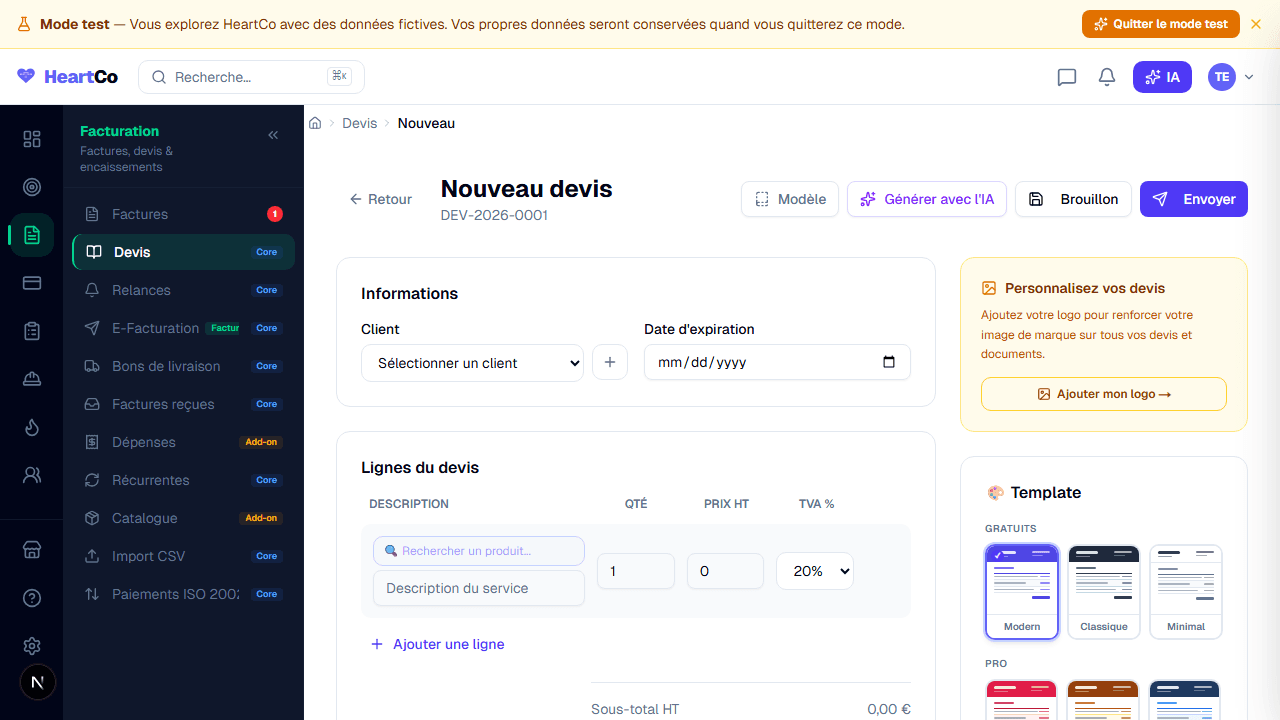Click the Quitter le mode test button
This screenshot has height=720, width=1280.
point(1161,23)
